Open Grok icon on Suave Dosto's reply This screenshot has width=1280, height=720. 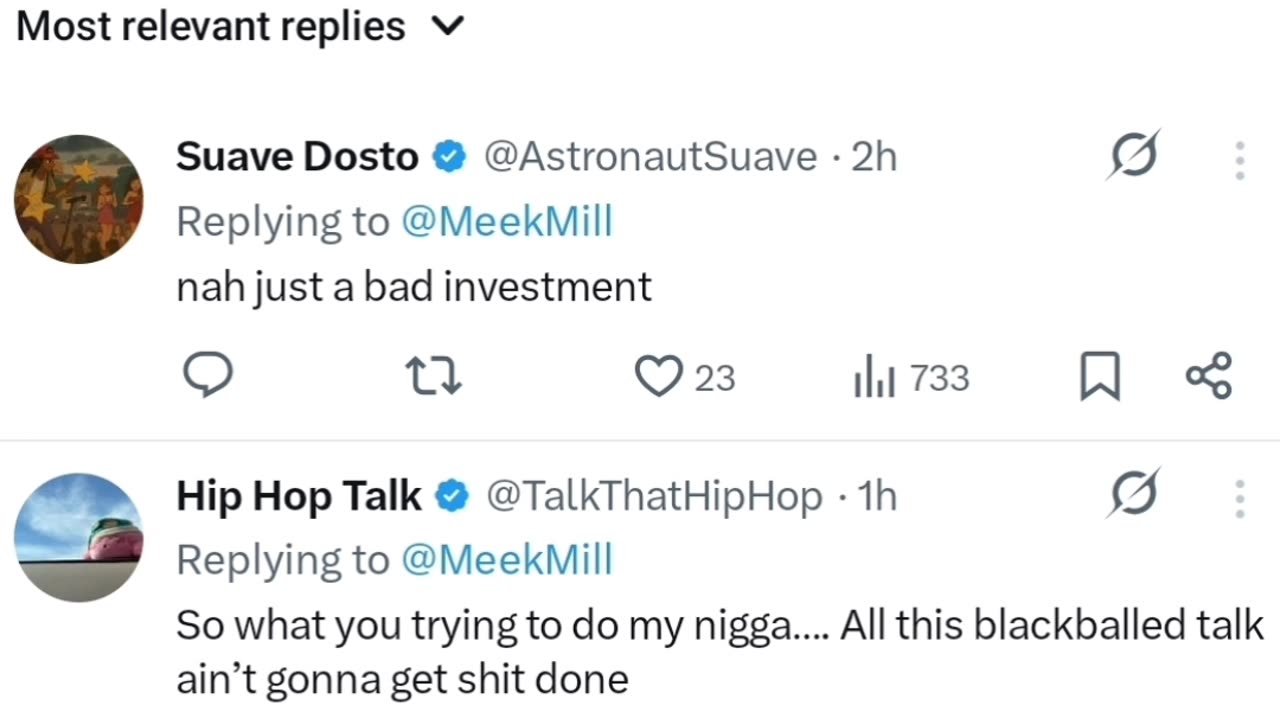click(x=1133, y=157)
